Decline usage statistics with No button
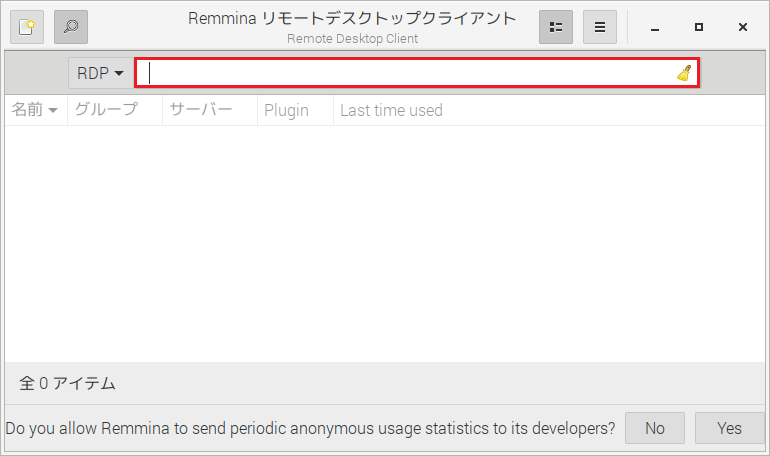The width and height of the screenshot is (770, 456). 655,428
